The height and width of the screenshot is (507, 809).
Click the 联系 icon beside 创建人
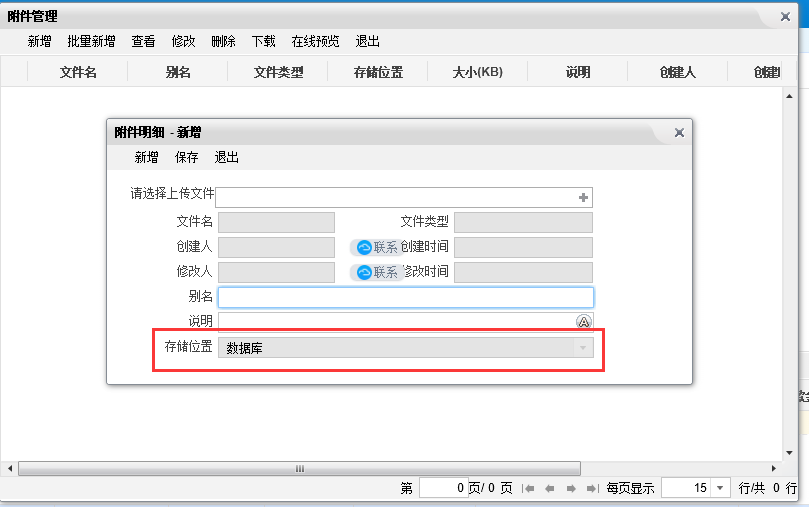coord(377,248)
